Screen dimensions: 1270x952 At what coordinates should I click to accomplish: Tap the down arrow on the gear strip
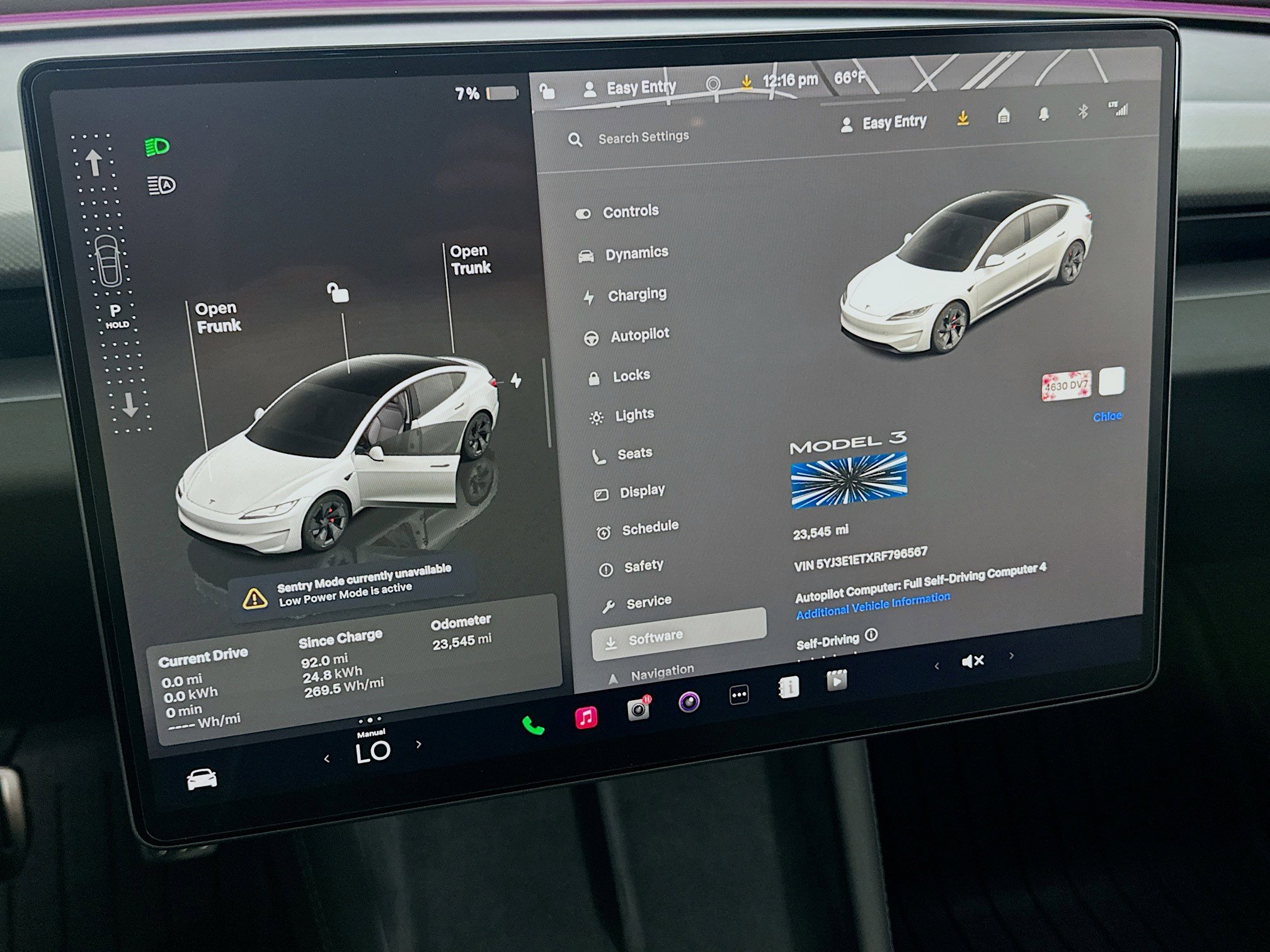130,405
